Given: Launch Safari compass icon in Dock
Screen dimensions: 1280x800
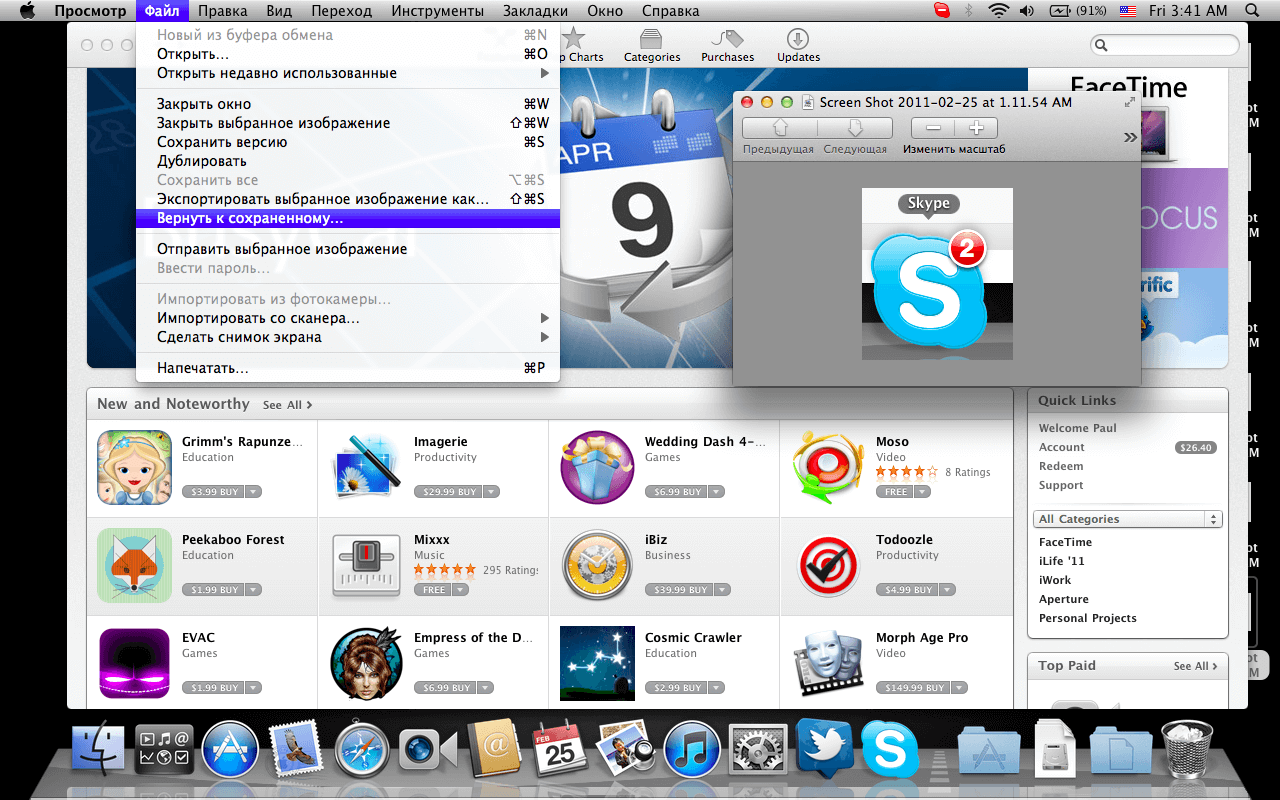Looking at the screenshot, I should 362,751.
